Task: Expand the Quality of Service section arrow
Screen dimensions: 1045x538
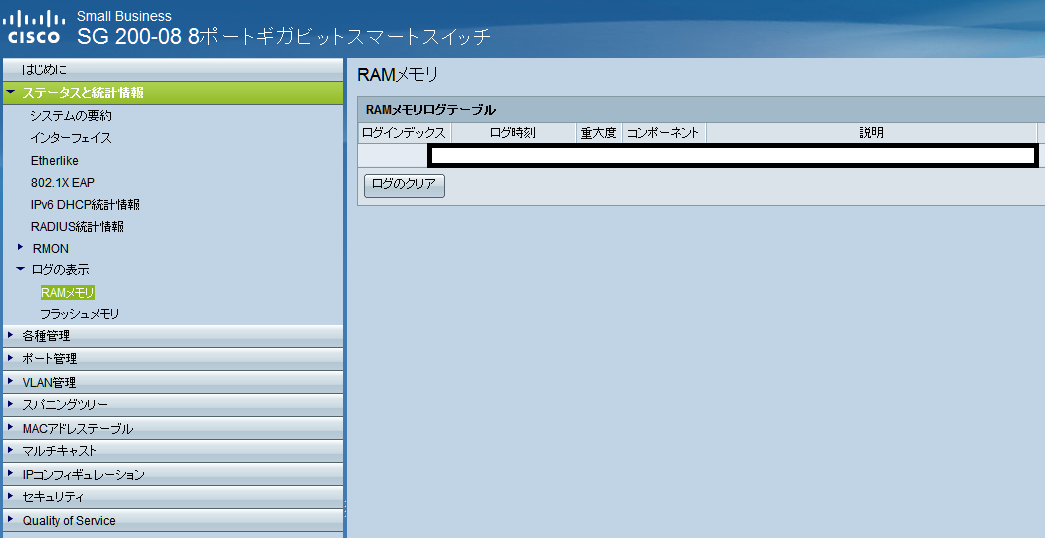Action: [x=11, y=519]
